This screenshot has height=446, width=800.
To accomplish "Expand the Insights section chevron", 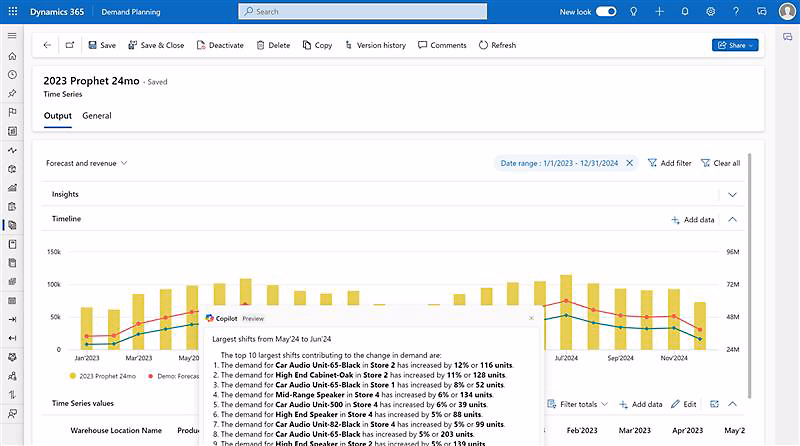I will 732,195.
